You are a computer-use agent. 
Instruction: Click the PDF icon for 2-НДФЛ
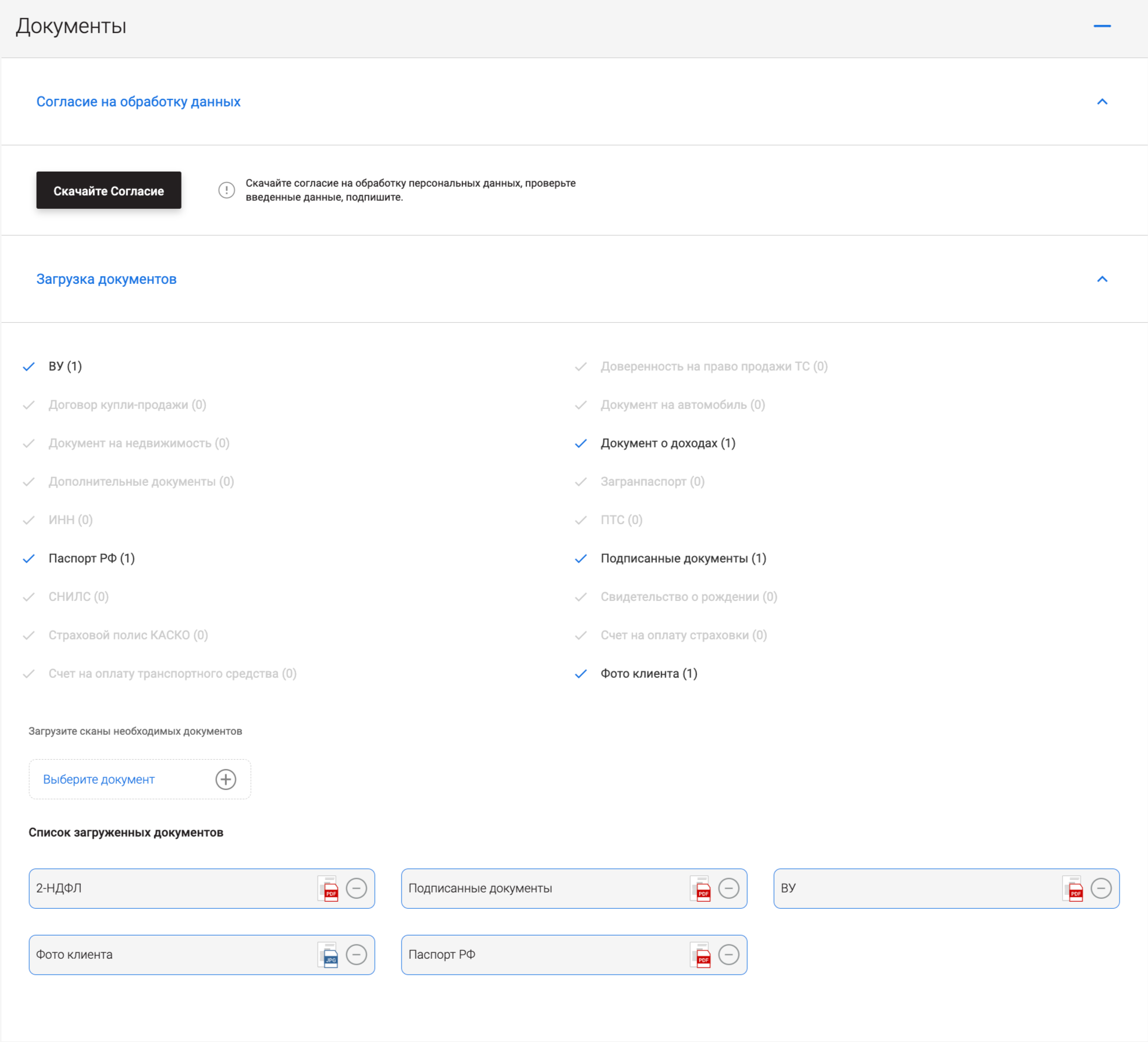pos(329,888)
